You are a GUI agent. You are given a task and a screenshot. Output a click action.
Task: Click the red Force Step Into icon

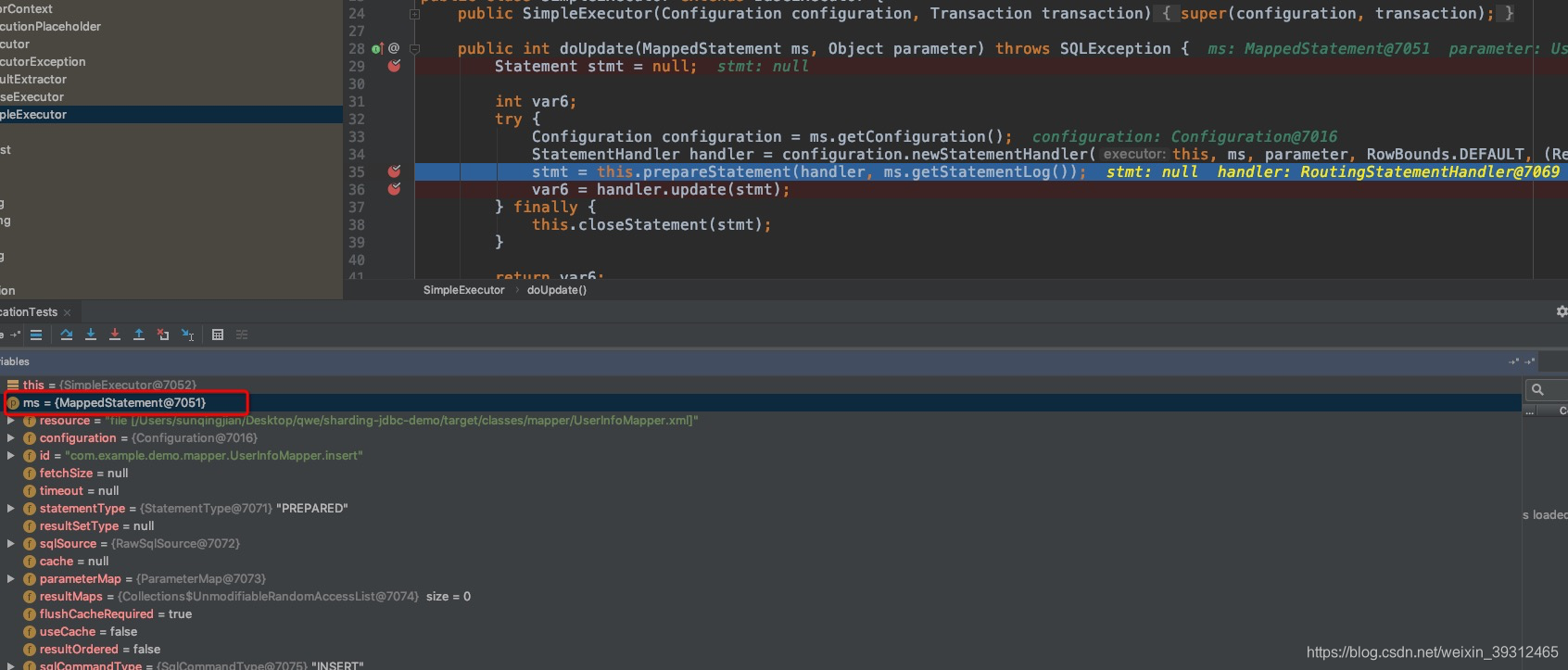pyautogui.click(x=115, y=335)
